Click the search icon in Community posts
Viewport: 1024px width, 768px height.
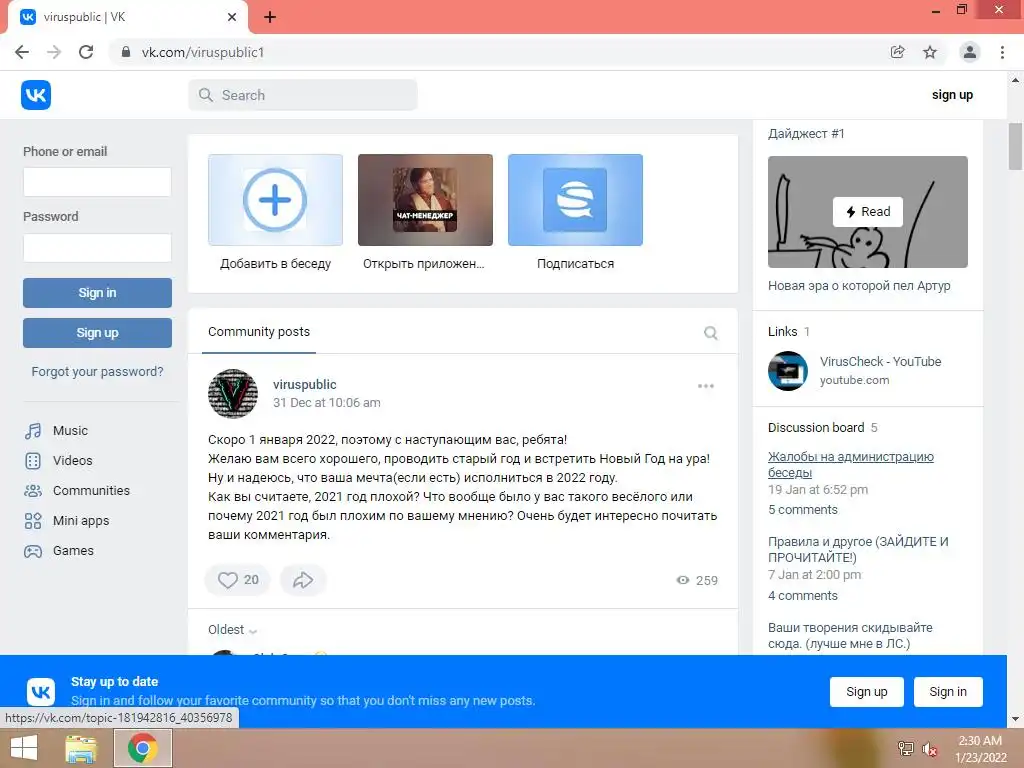711,333
